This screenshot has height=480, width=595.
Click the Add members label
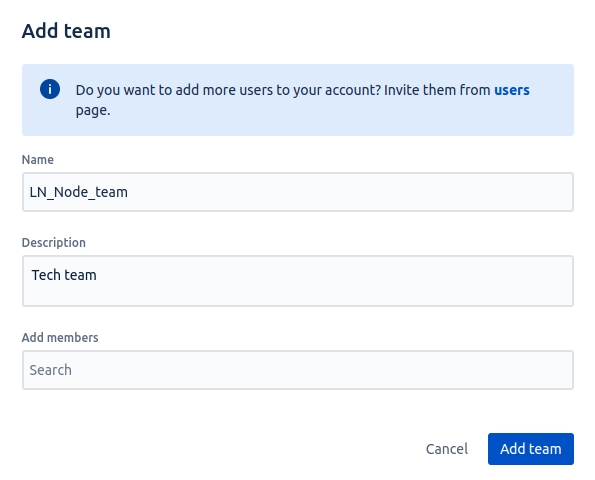coord(60,338)
